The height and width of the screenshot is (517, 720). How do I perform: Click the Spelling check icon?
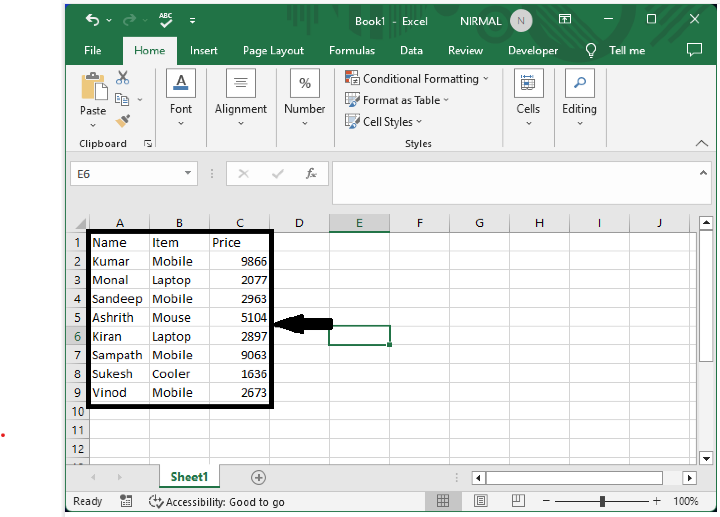164,20
